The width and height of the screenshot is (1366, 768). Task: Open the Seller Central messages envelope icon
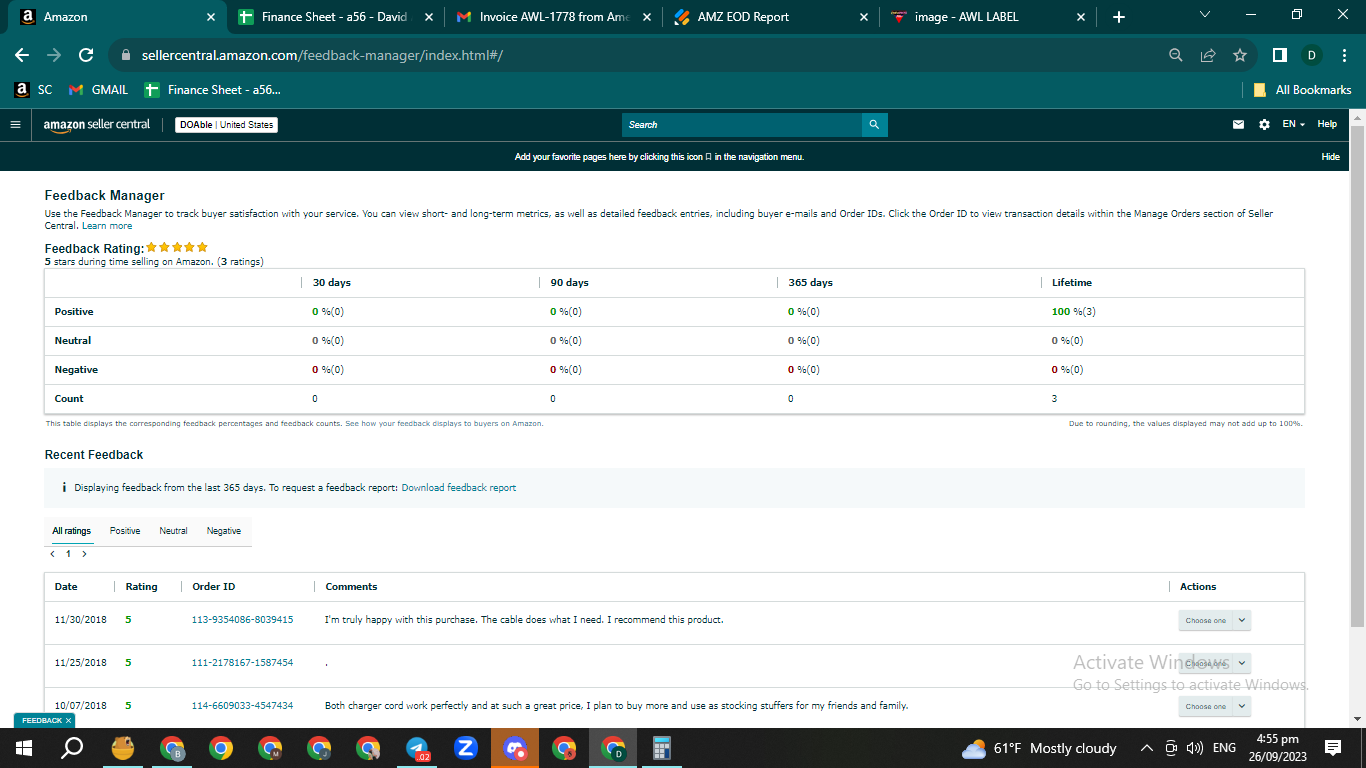(1238, 125)
